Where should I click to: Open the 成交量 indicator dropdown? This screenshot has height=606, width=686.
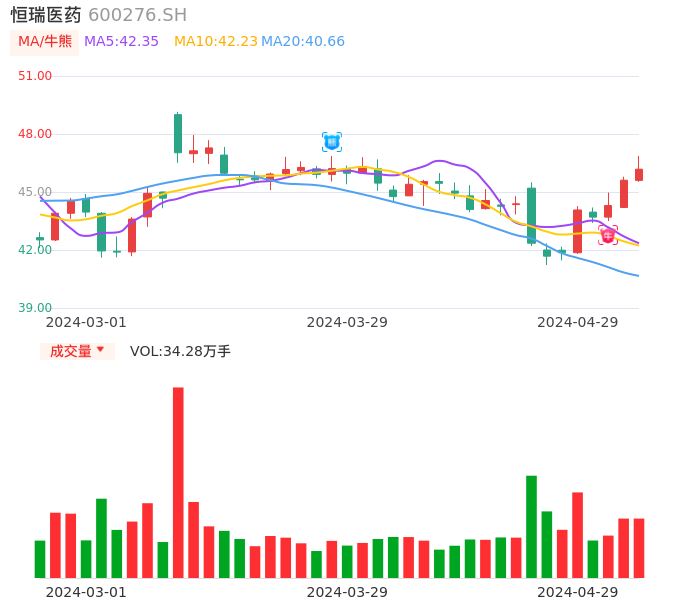(x=77, y=351)
